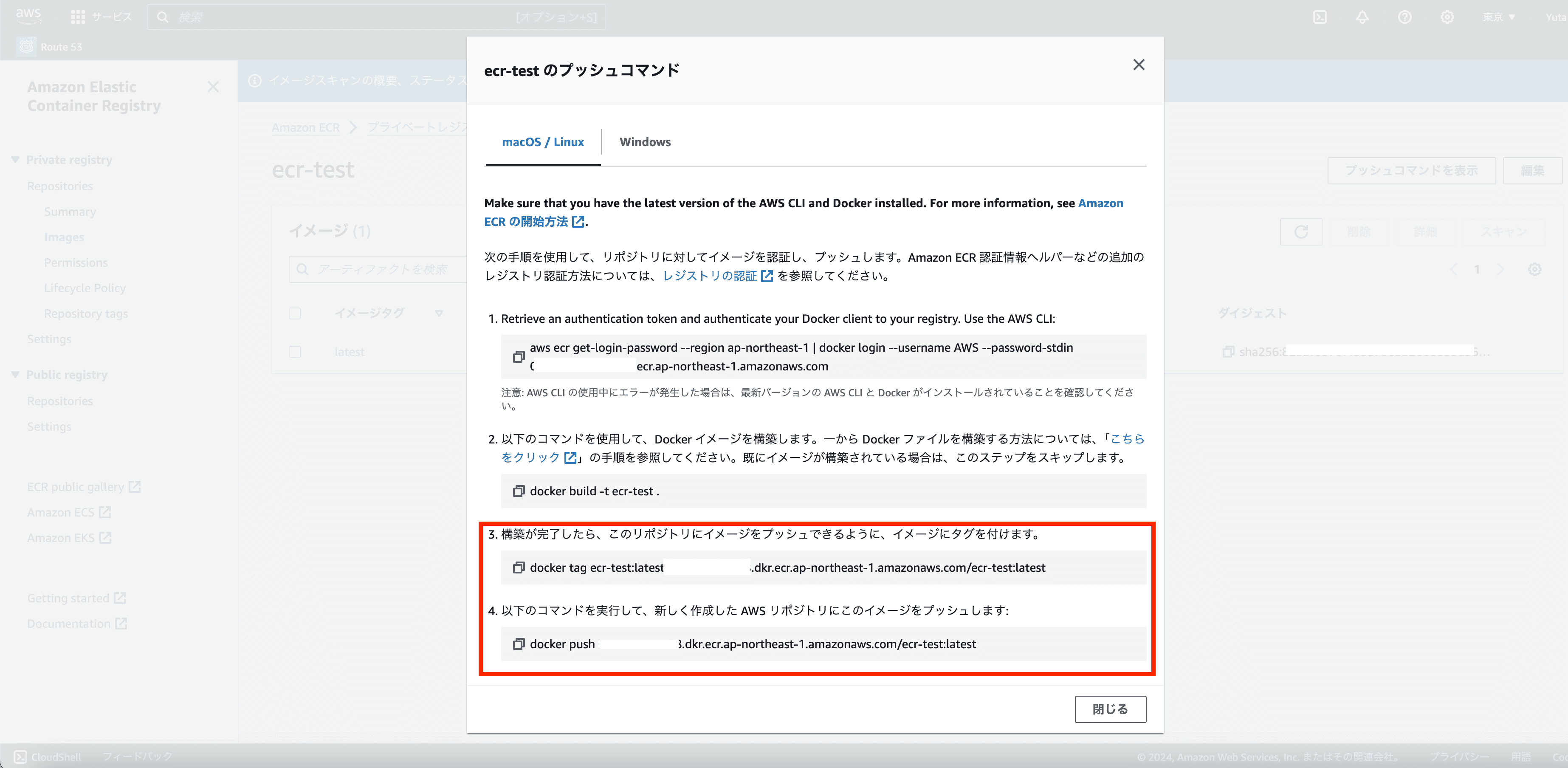The height and width of the screenshot is (768, 1568).
Task: Switch to the macOS / Linux tab
Action: (x=543, y=142)
